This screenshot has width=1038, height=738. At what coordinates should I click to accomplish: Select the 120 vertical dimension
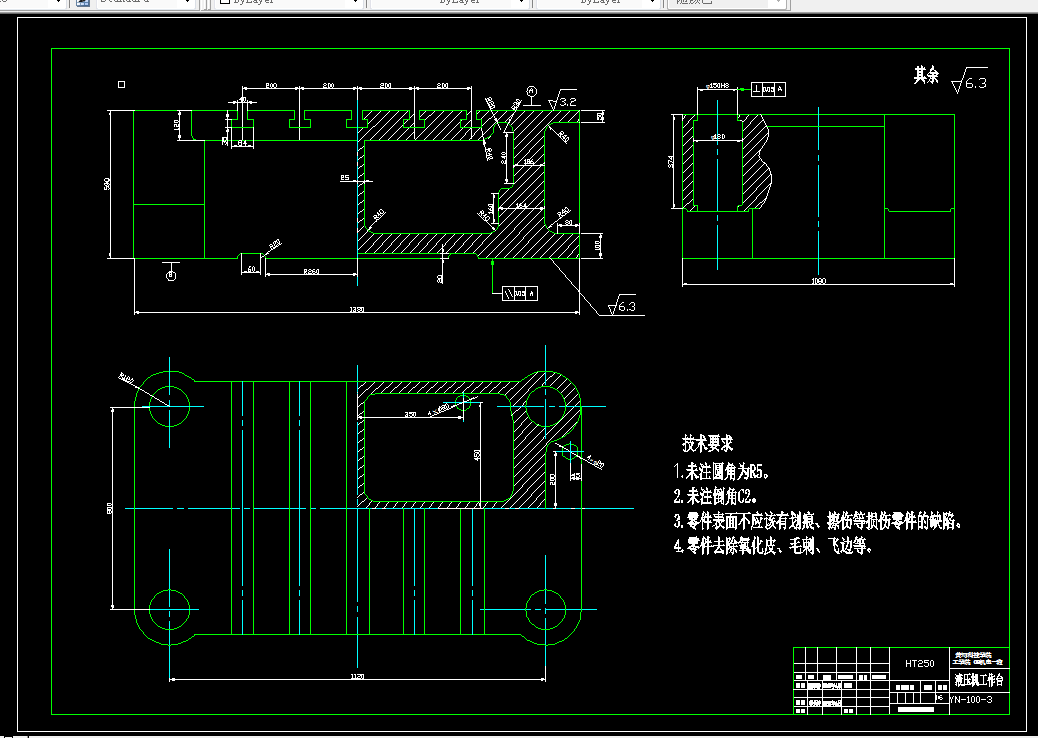click(x=177, y=124)
